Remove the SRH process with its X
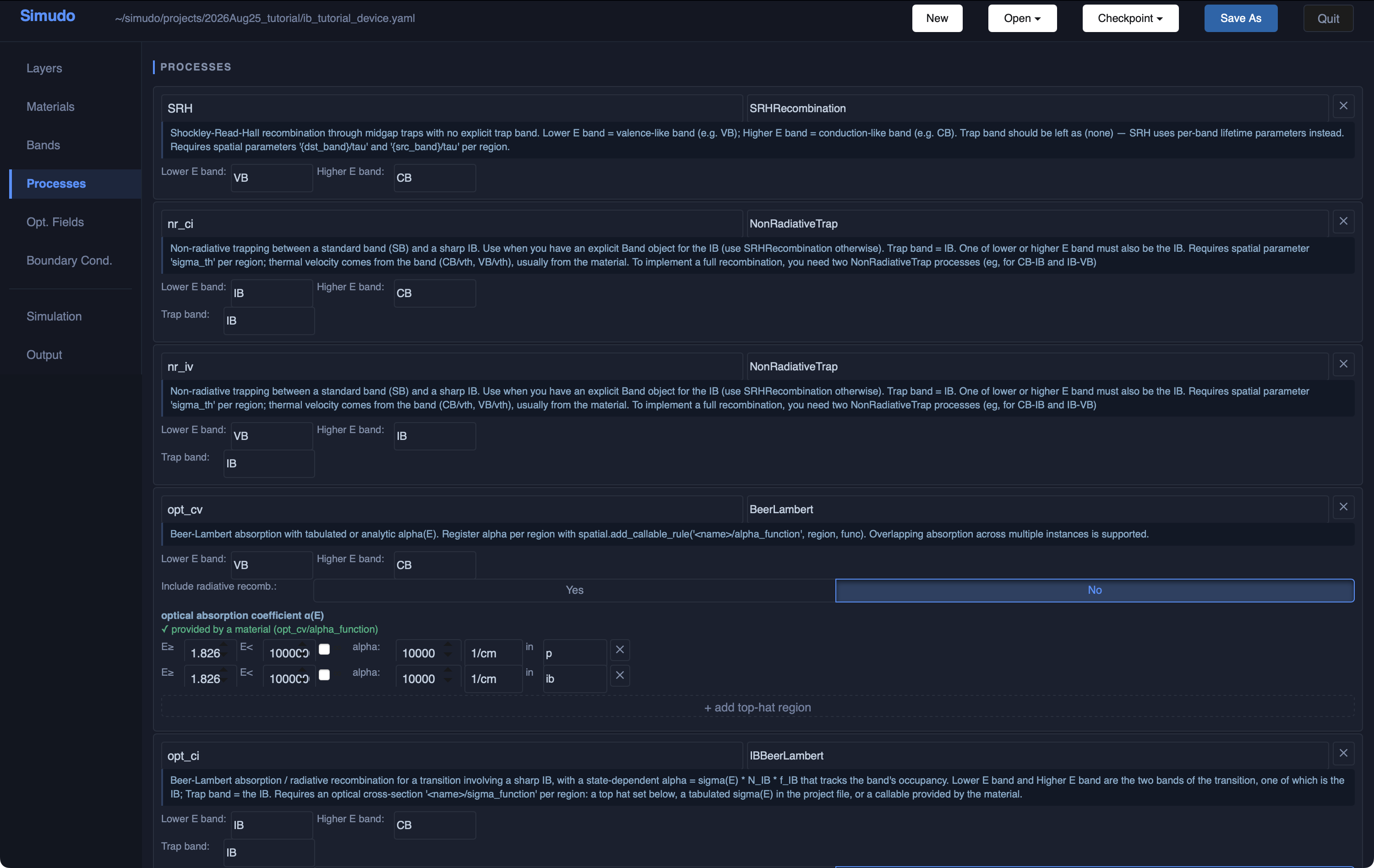The image size is (1374, 868). pyautogui.click(x=1343, y=106)
